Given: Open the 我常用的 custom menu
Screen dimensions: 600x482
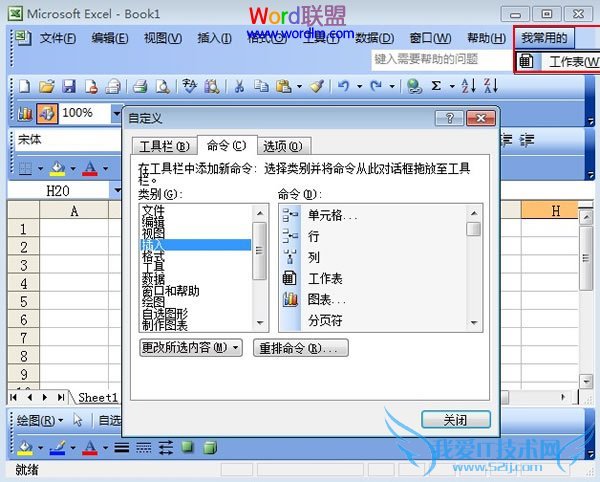Looking at the screenshot, I should 544,38.
